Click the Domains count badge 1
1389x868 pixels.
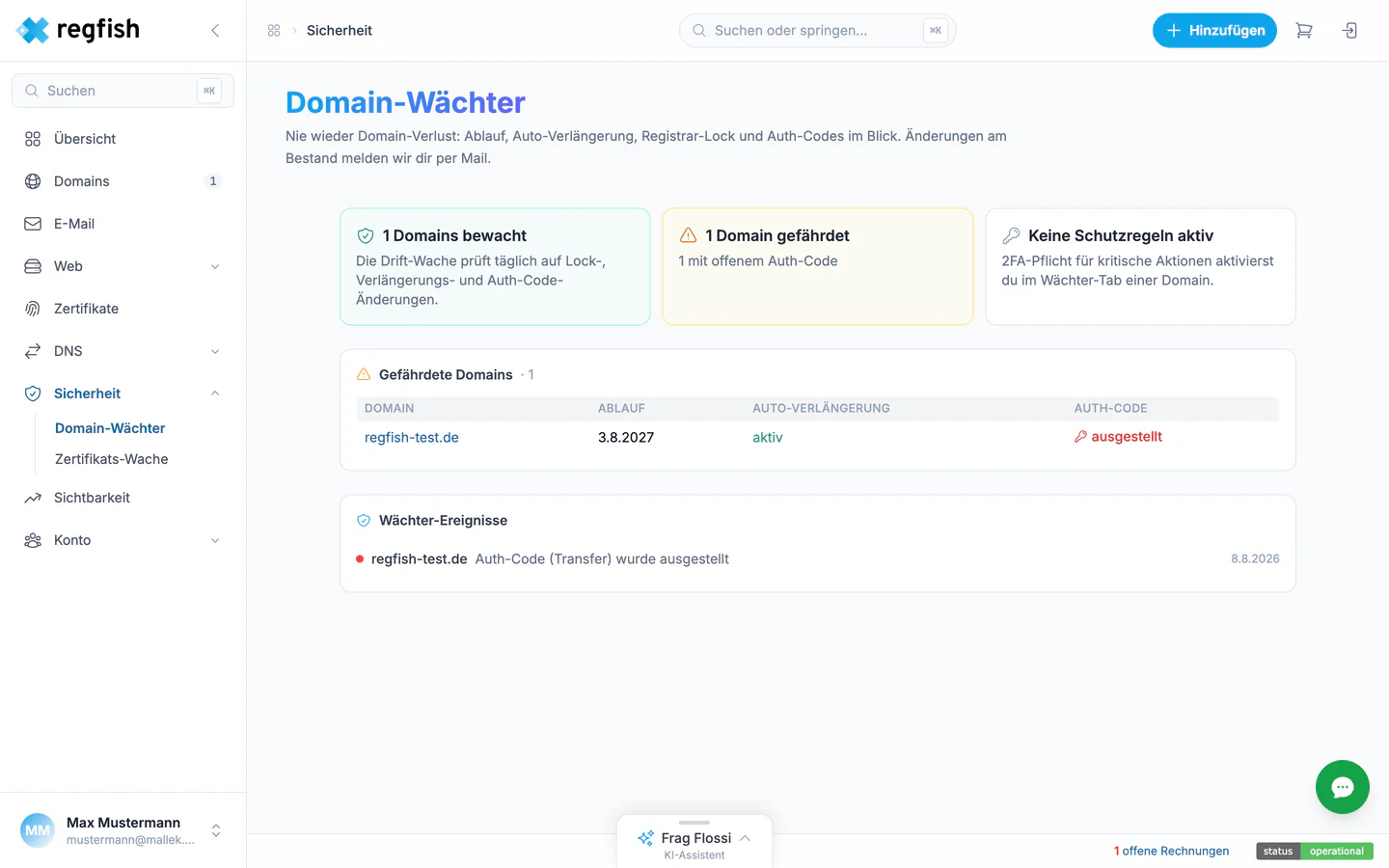tap(213, 181)
